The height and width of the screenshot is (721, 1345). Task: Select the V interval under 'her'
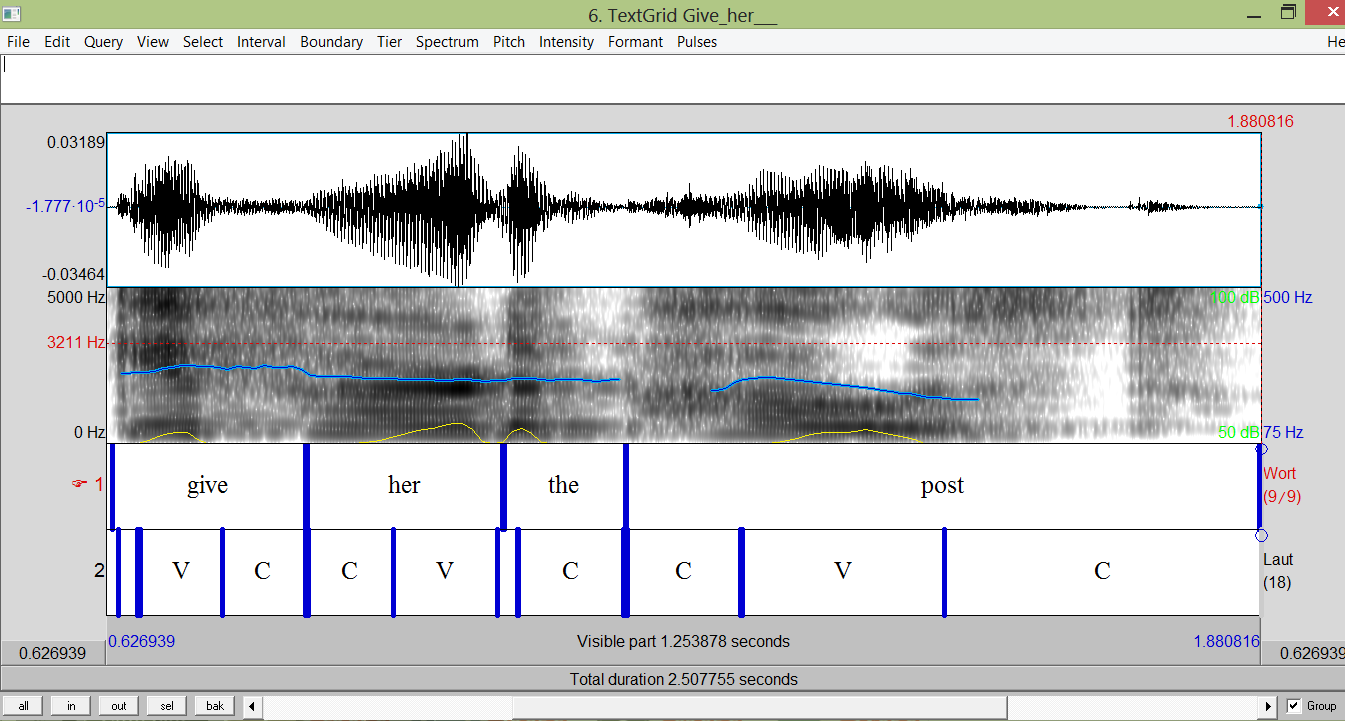click(445, 572)
